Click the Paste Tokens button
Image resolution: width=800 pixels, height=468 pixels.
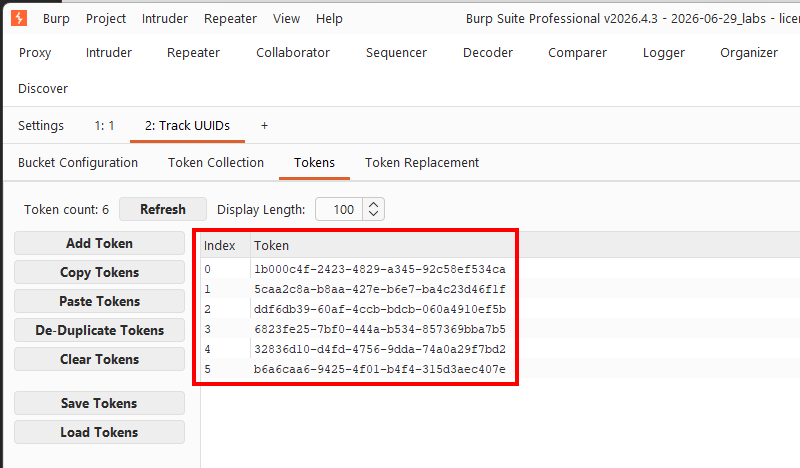99,302
